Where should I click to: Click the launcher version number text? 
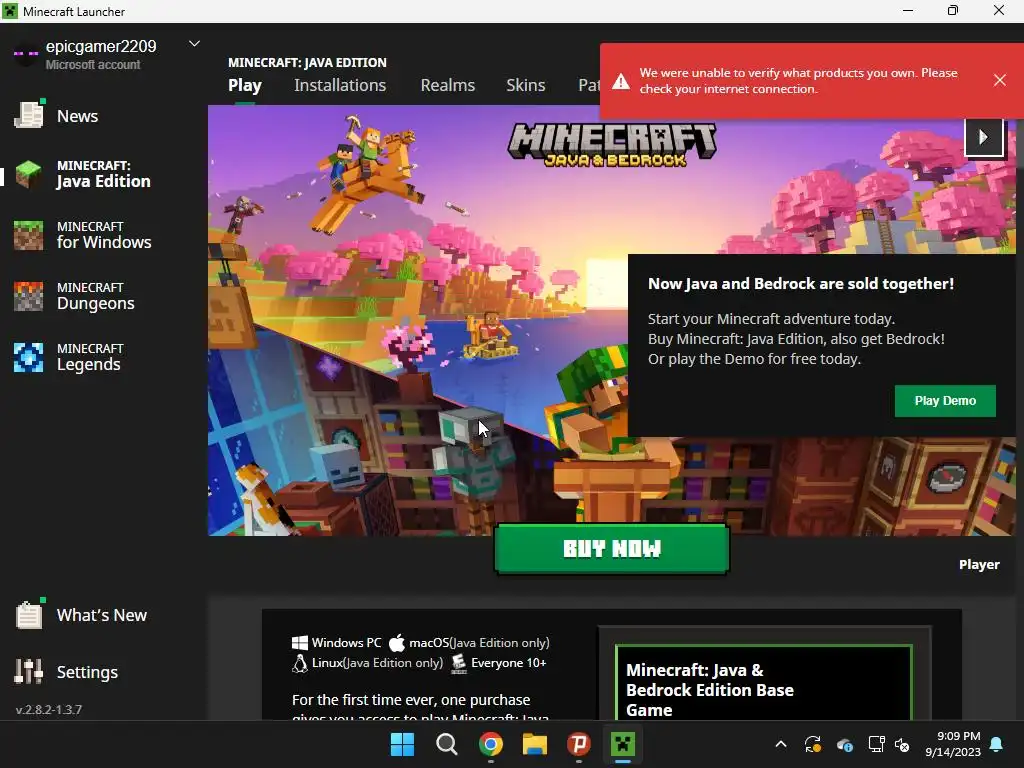[49, 710]
